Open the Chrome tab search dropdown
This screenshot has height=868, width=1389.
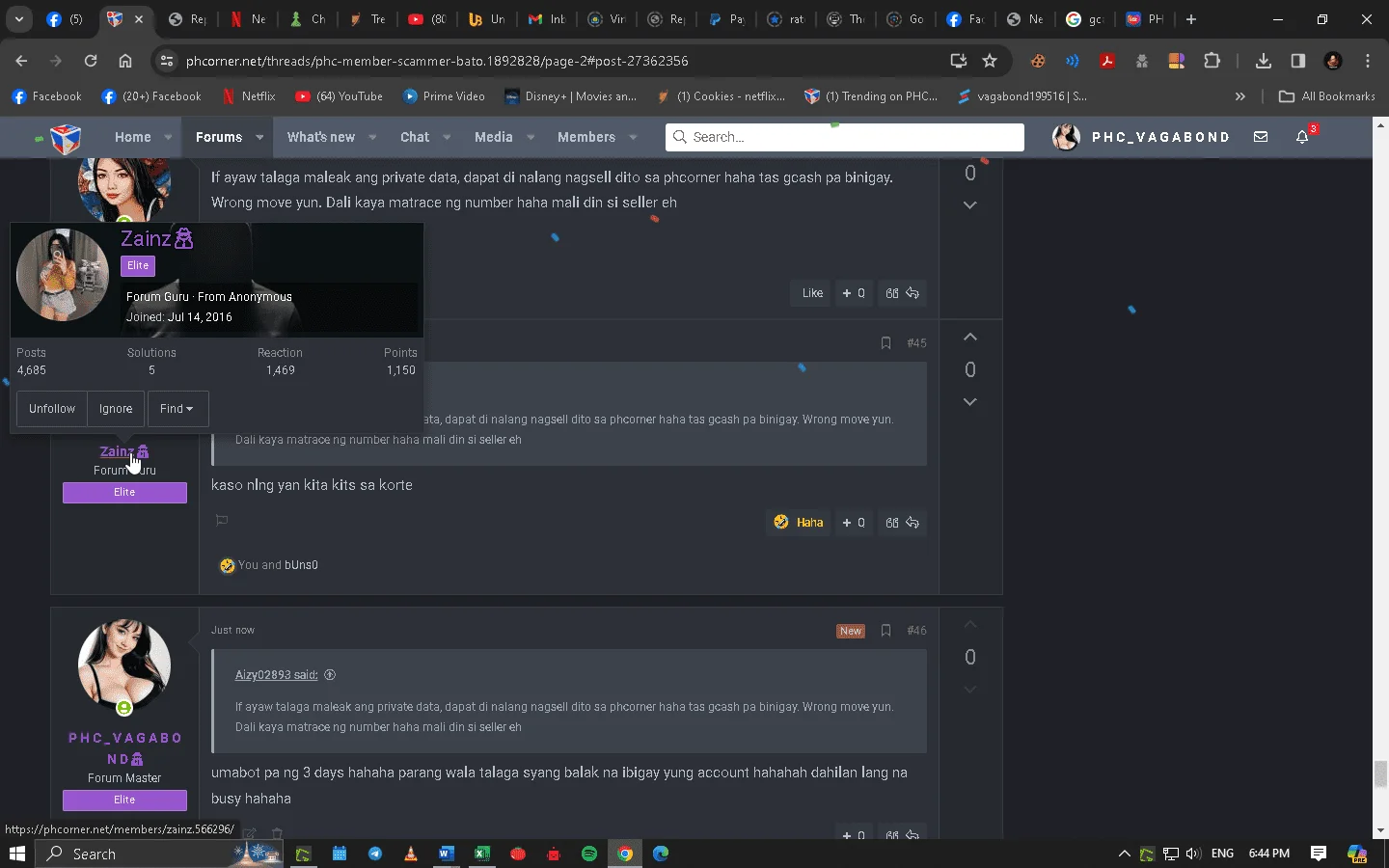tap(18, 19)
